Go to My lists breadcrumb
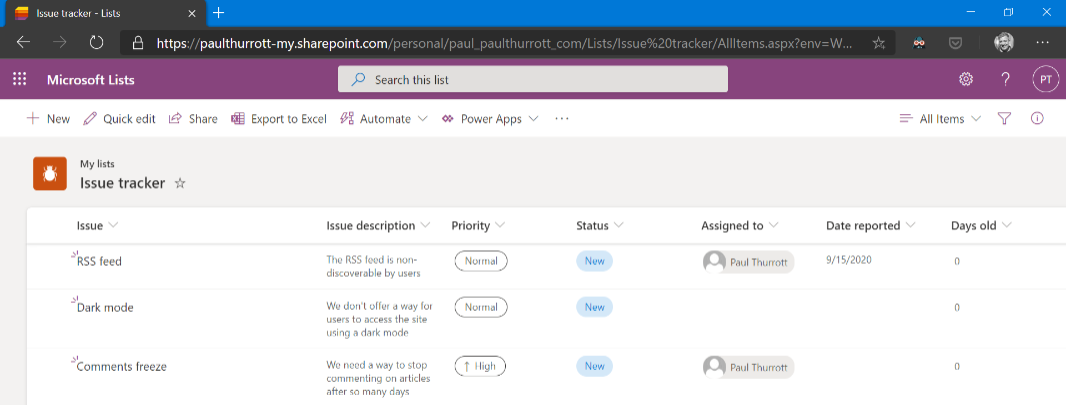The image size is (1066, 405). (97, 164)
